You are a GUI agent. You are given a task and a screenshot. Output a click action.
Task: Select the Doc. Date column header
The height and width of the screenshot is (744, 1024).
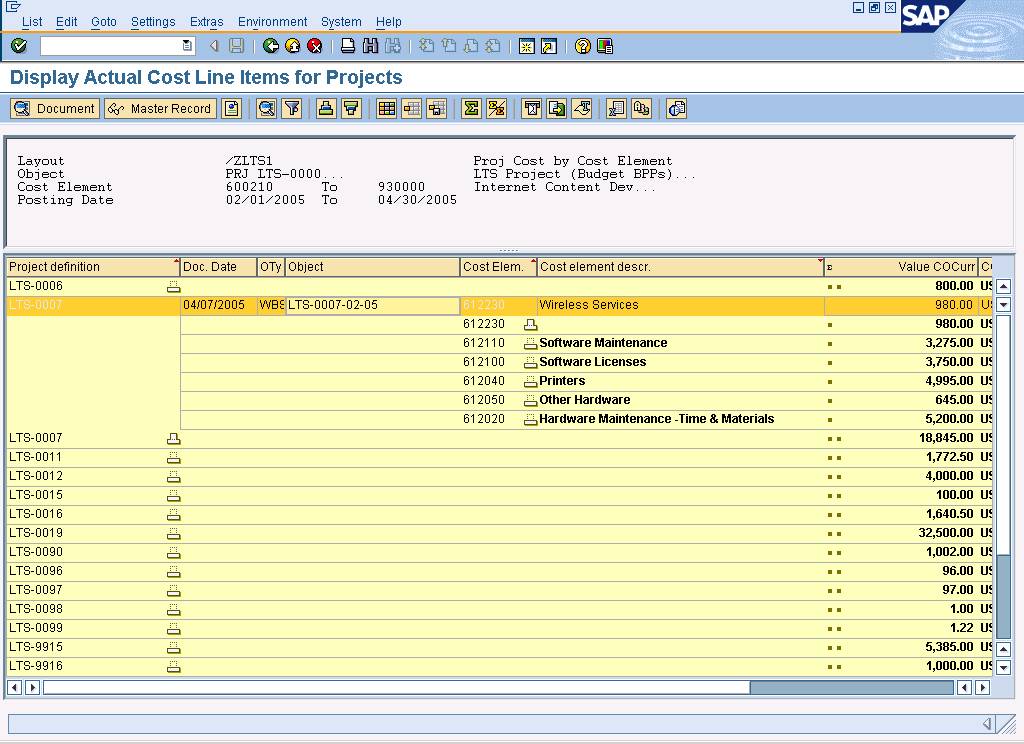click(x=218, y=267)
